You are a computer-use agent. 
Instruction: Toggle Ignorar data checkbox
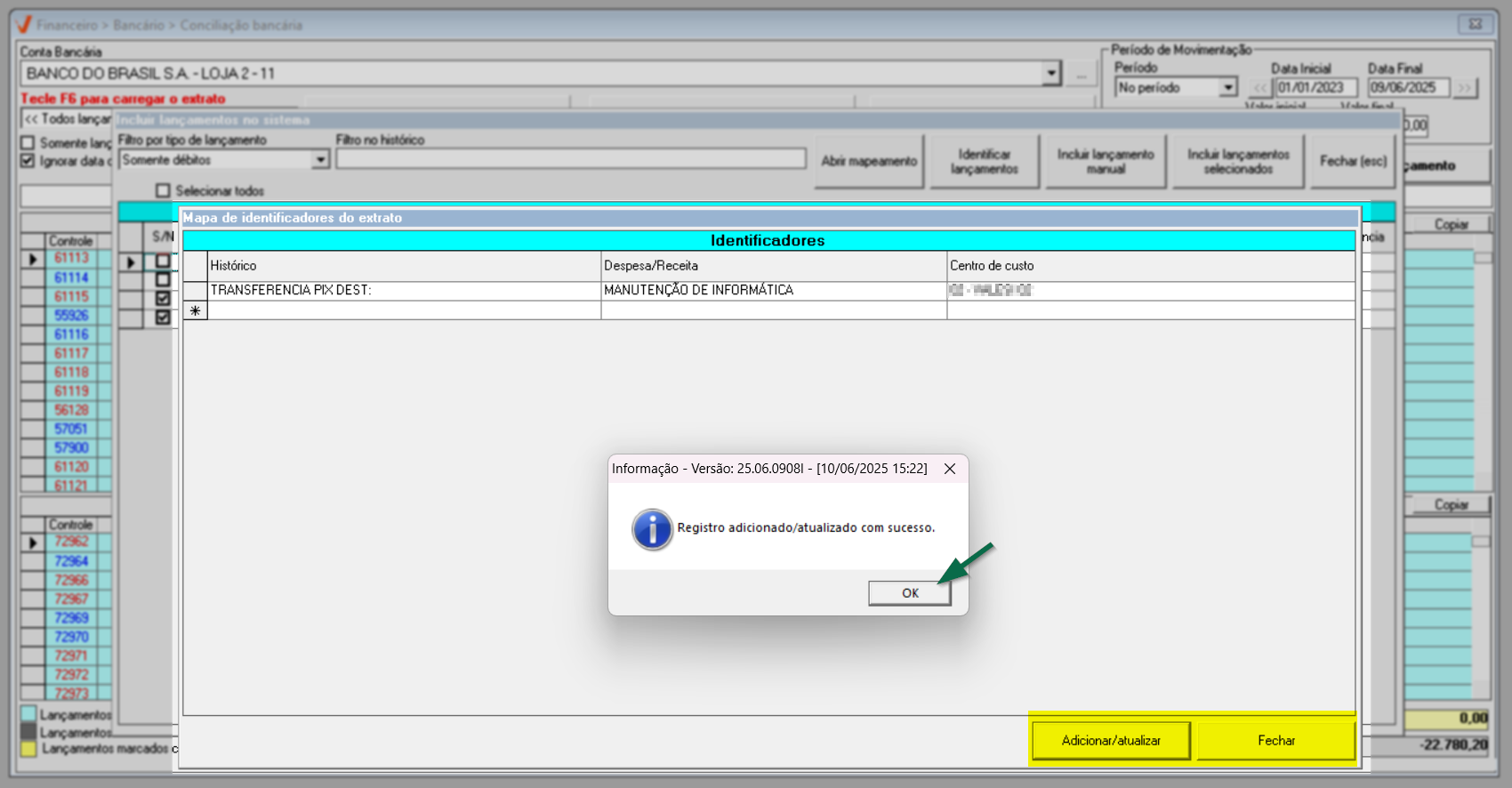click(28, 161)
